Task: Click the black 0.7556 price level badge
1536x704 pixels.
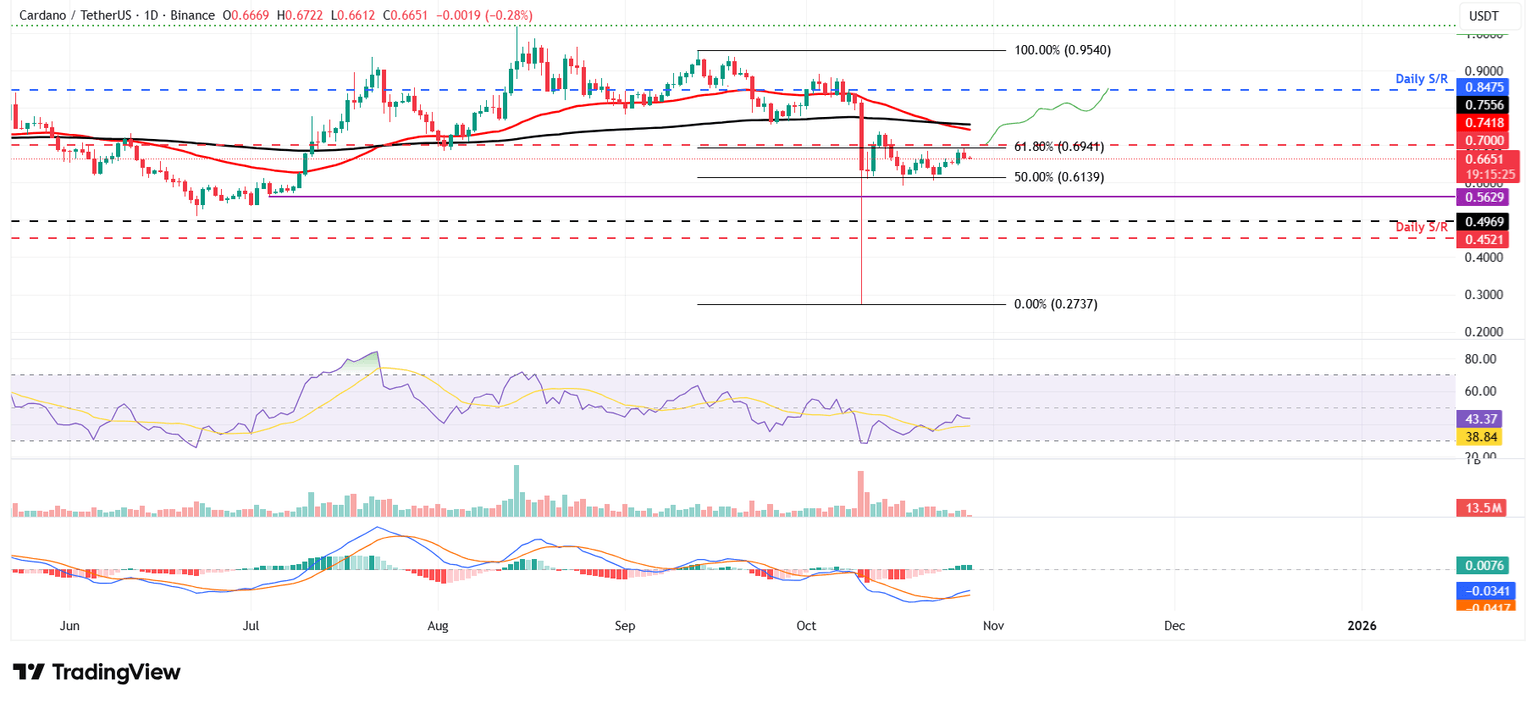Action: (x=1483, y=105)
